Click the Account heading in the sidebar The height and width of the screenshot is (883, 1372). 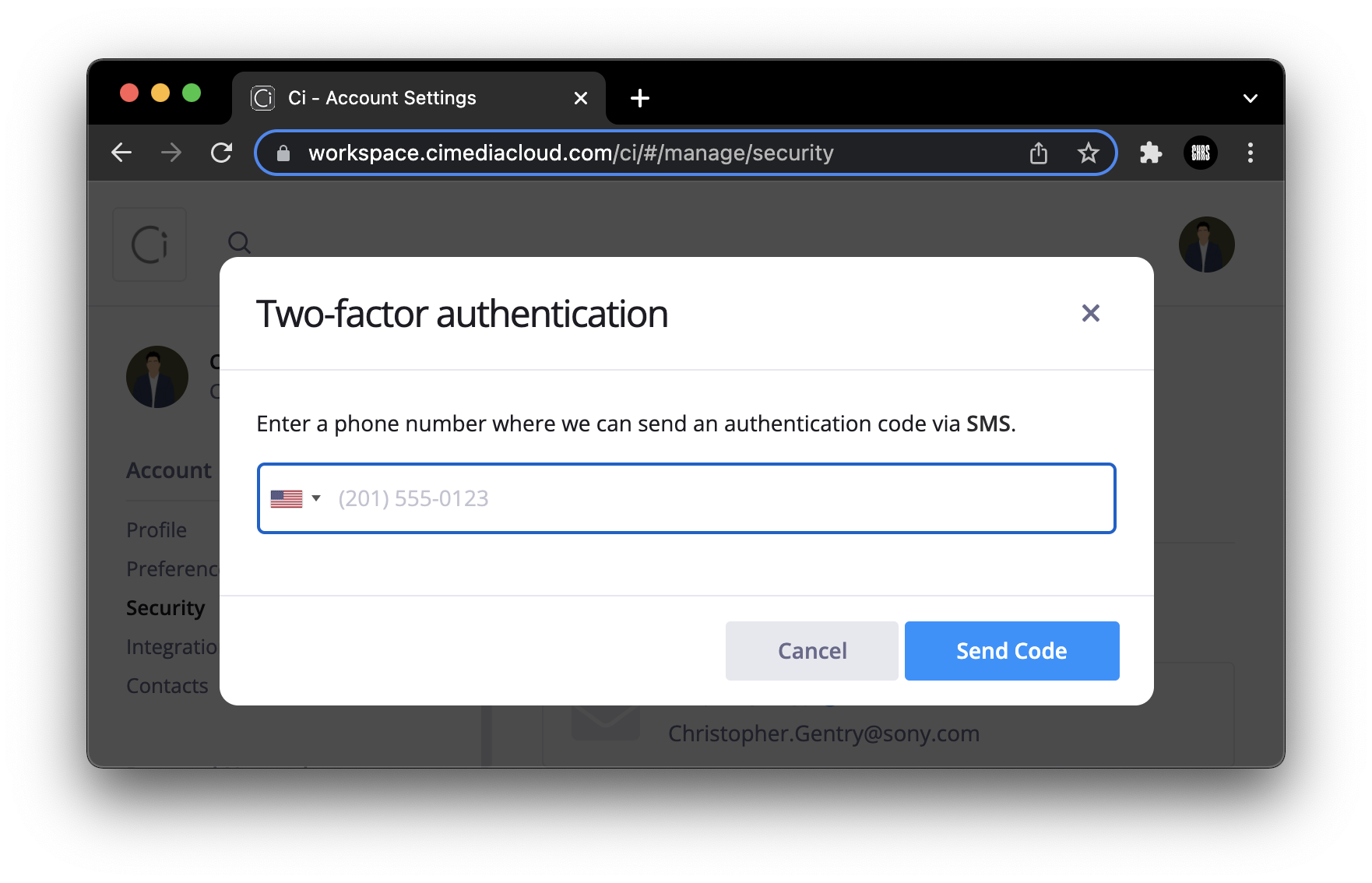(169, 470)
